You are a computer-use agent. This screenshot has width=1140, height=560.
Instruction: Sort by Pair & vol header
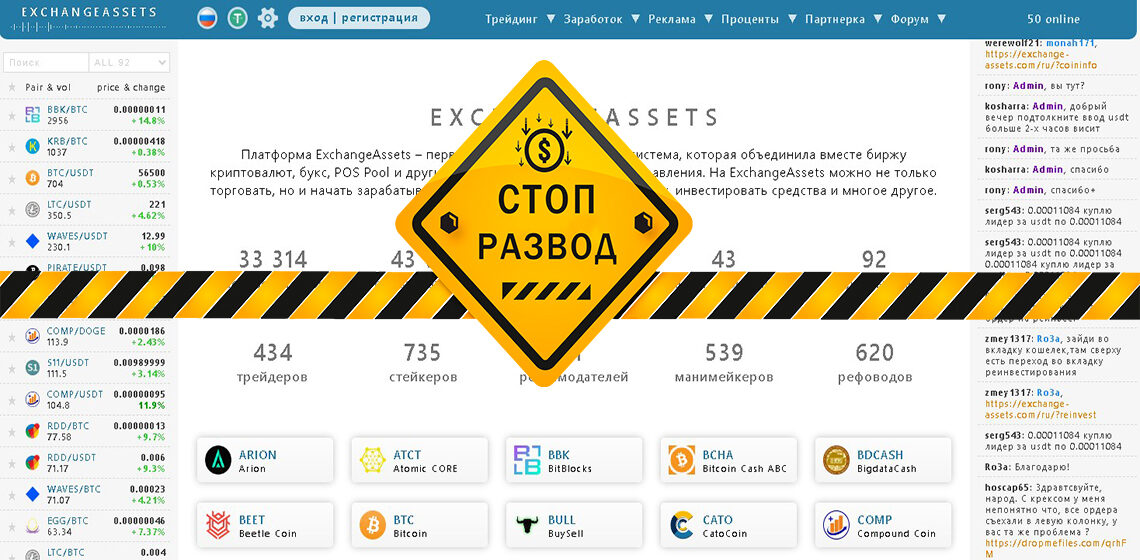(x=48, y=87)
